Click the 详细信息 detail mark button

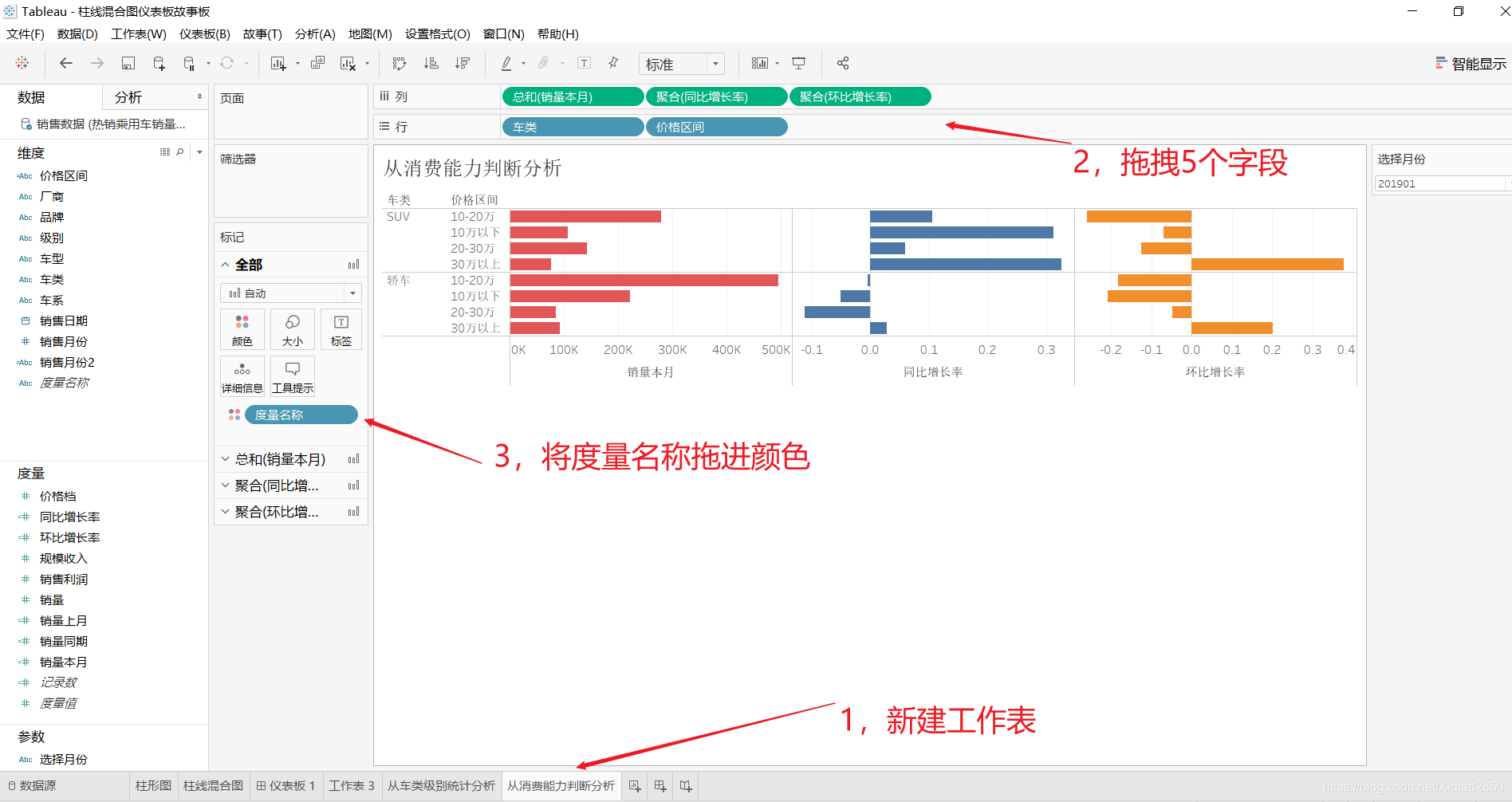[242, 376]
